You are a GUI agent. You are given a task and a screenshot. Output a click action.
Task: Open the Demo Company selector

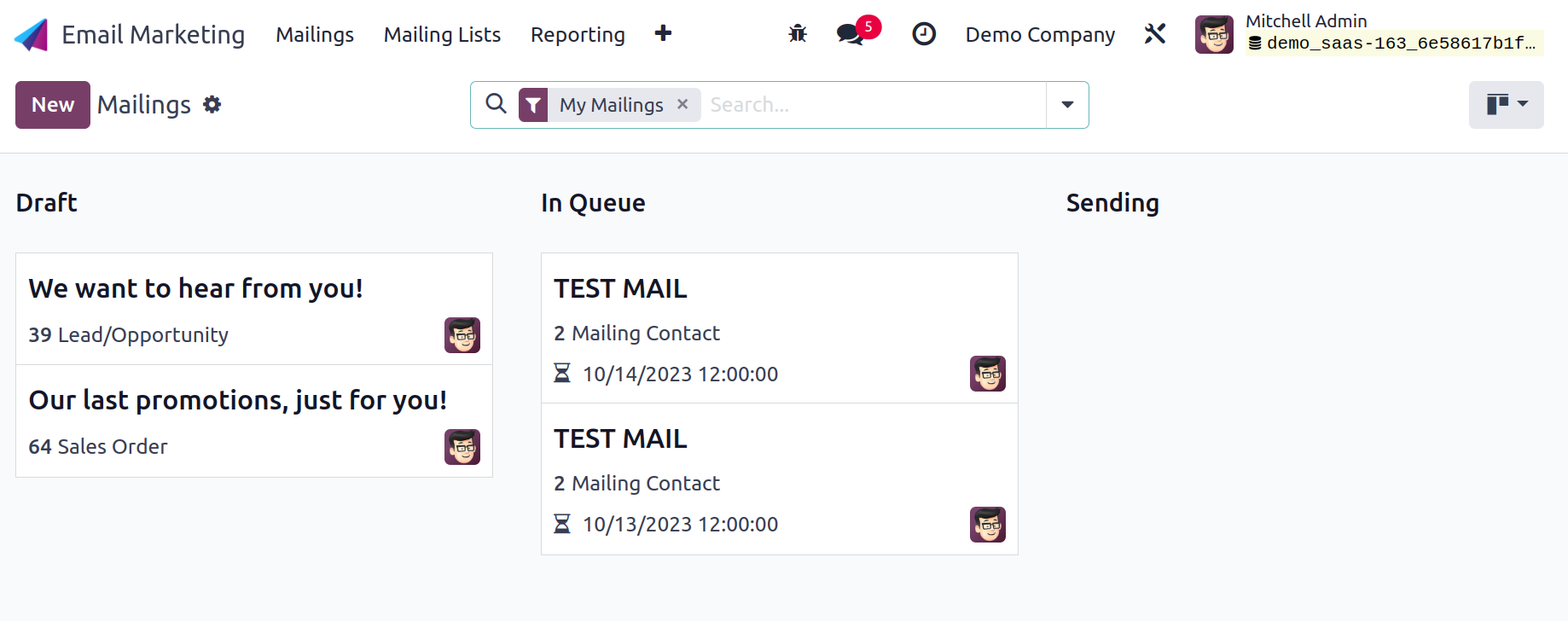coord(1040,34)
